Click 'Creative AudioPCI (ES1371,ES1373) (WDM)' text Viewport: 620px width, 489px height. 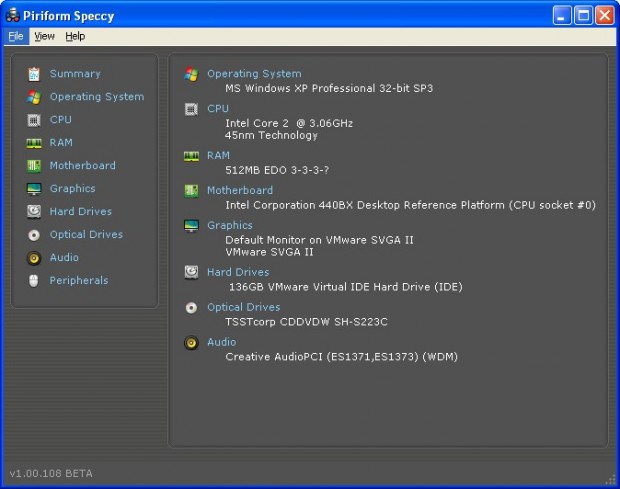click(x=342, y=357)
